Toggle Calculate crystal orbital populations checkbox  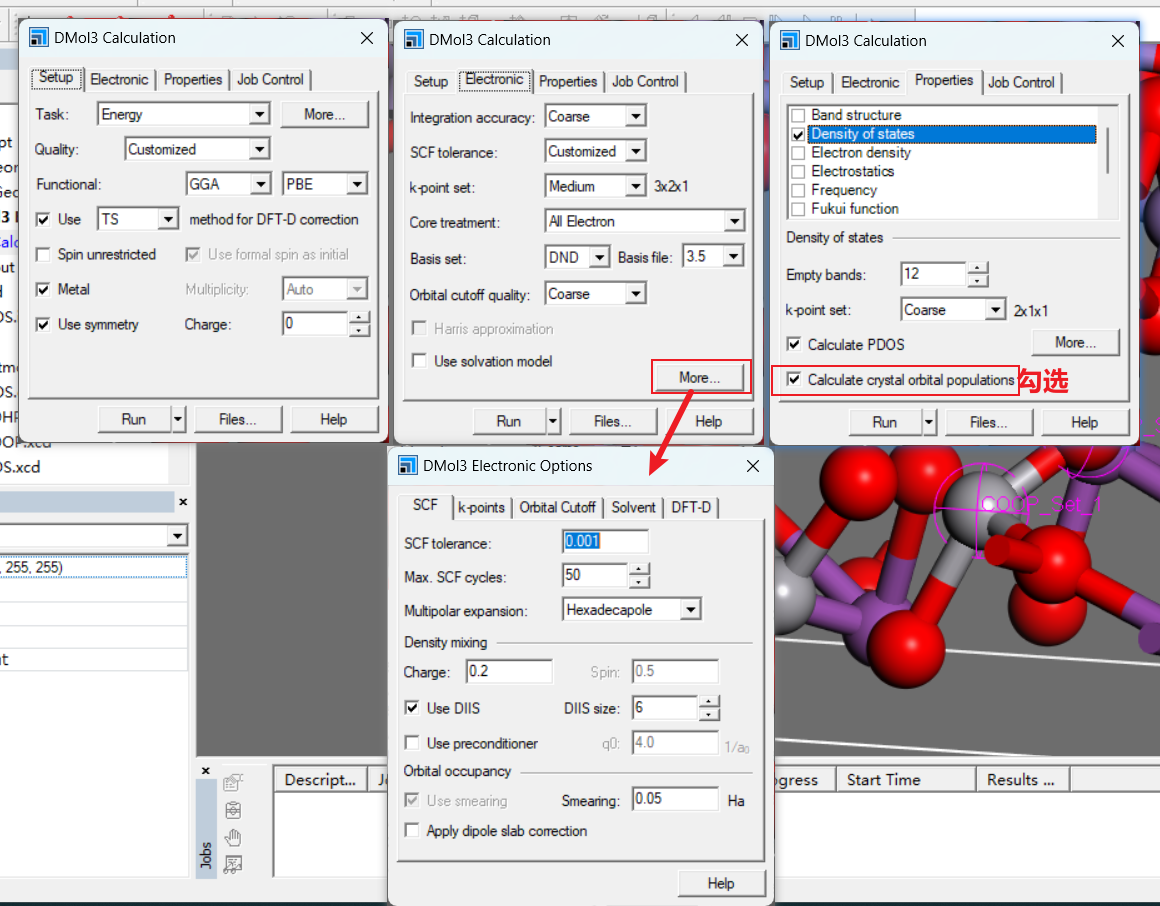pos(794,379)
